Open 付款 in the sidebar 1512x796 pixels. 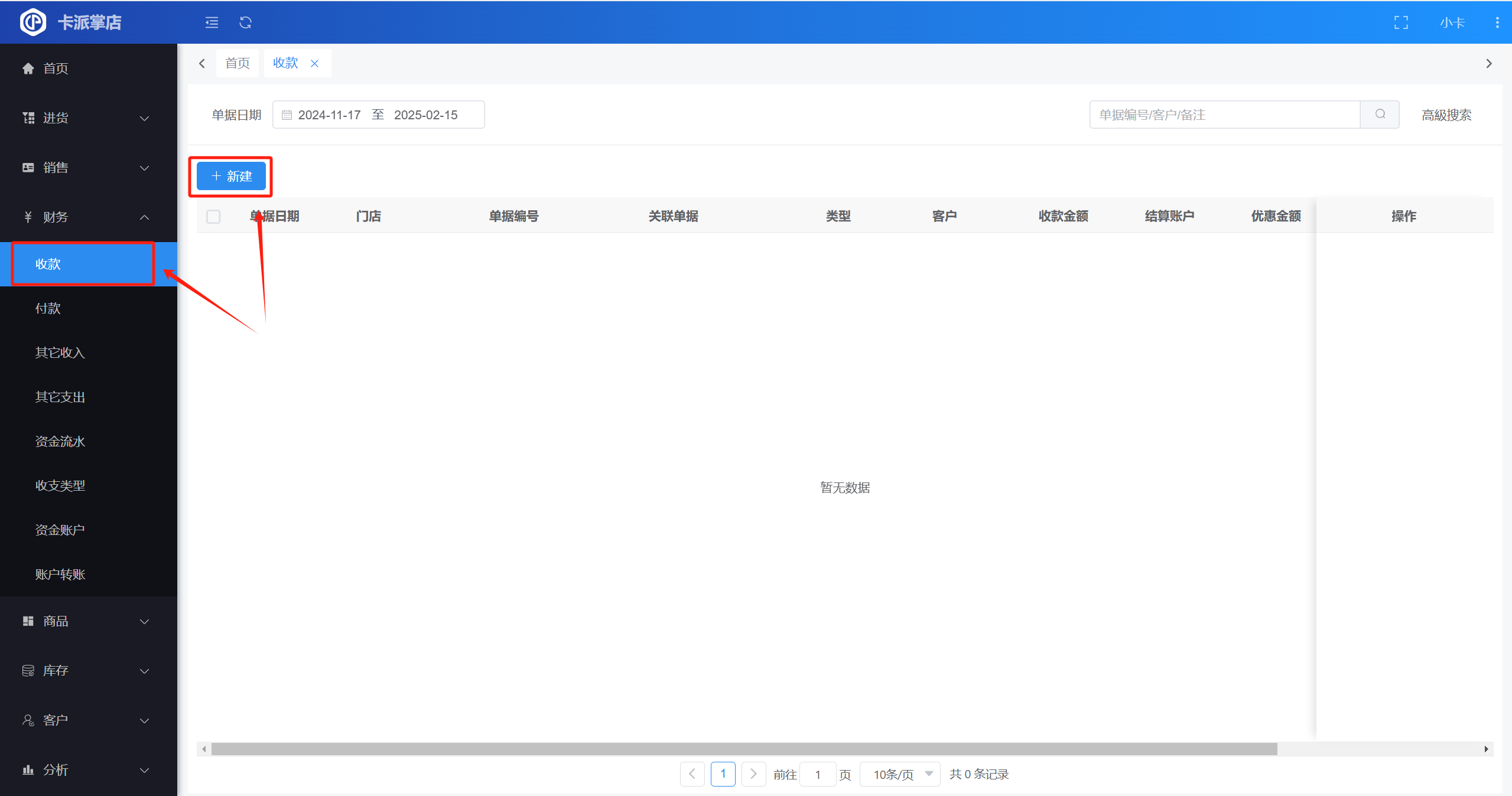[x=48, y=308]
